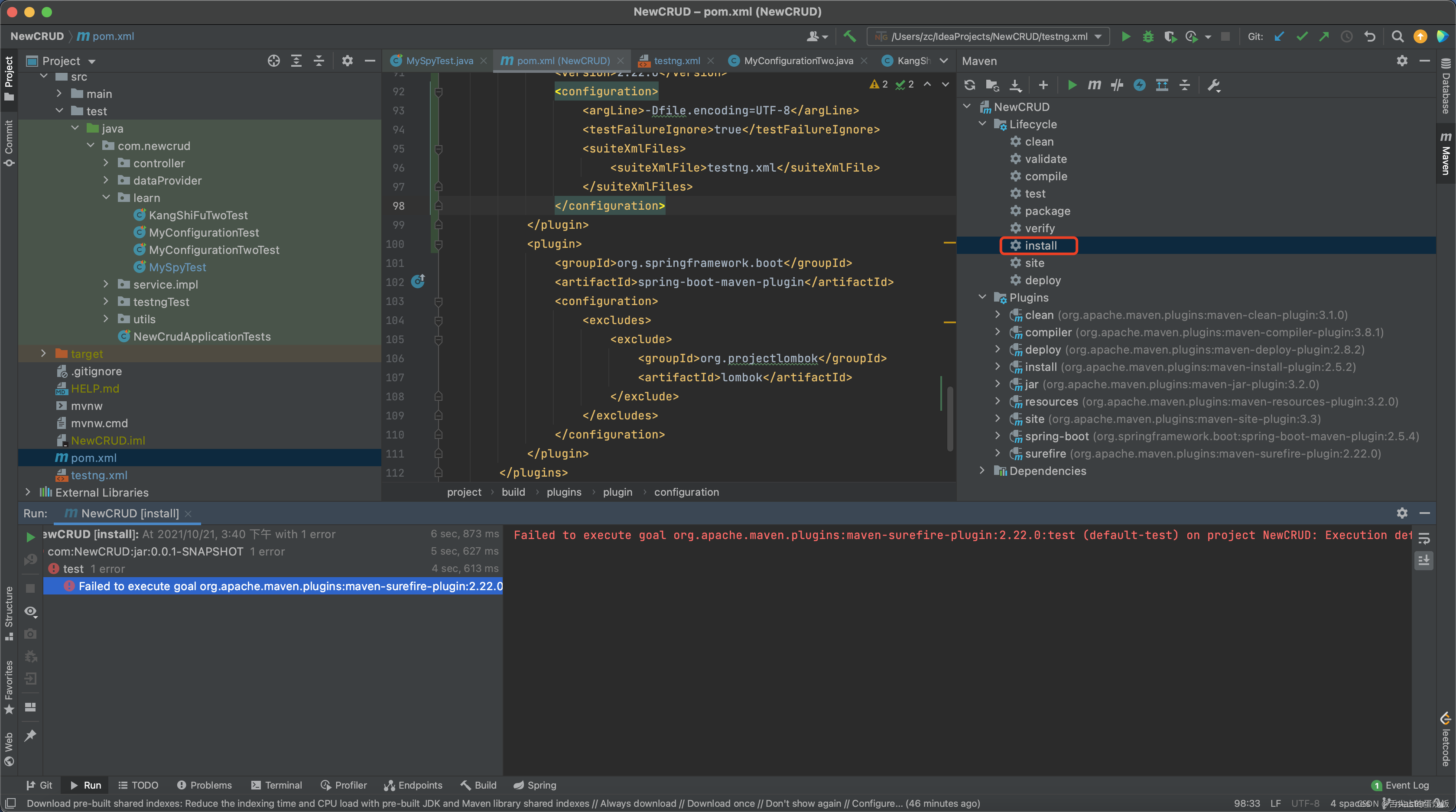Expand the target folder
The width and height of the screenshot is (1456, 812).
click(x=43, y=354)
